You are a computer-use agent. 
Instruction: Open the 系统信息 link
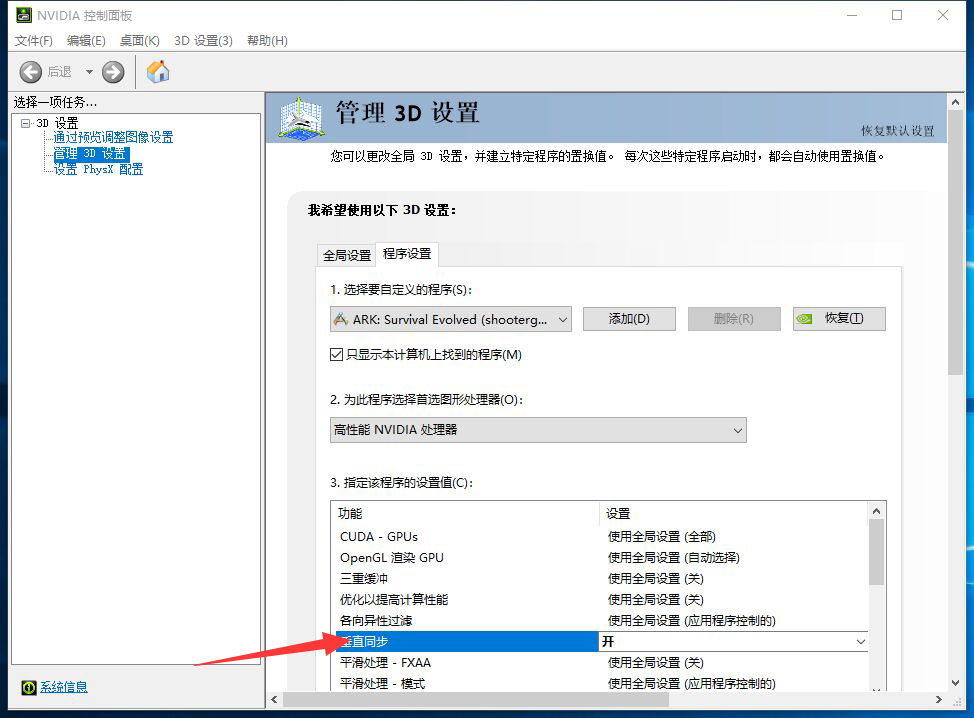pyautogui.click(x=64, y=687)
